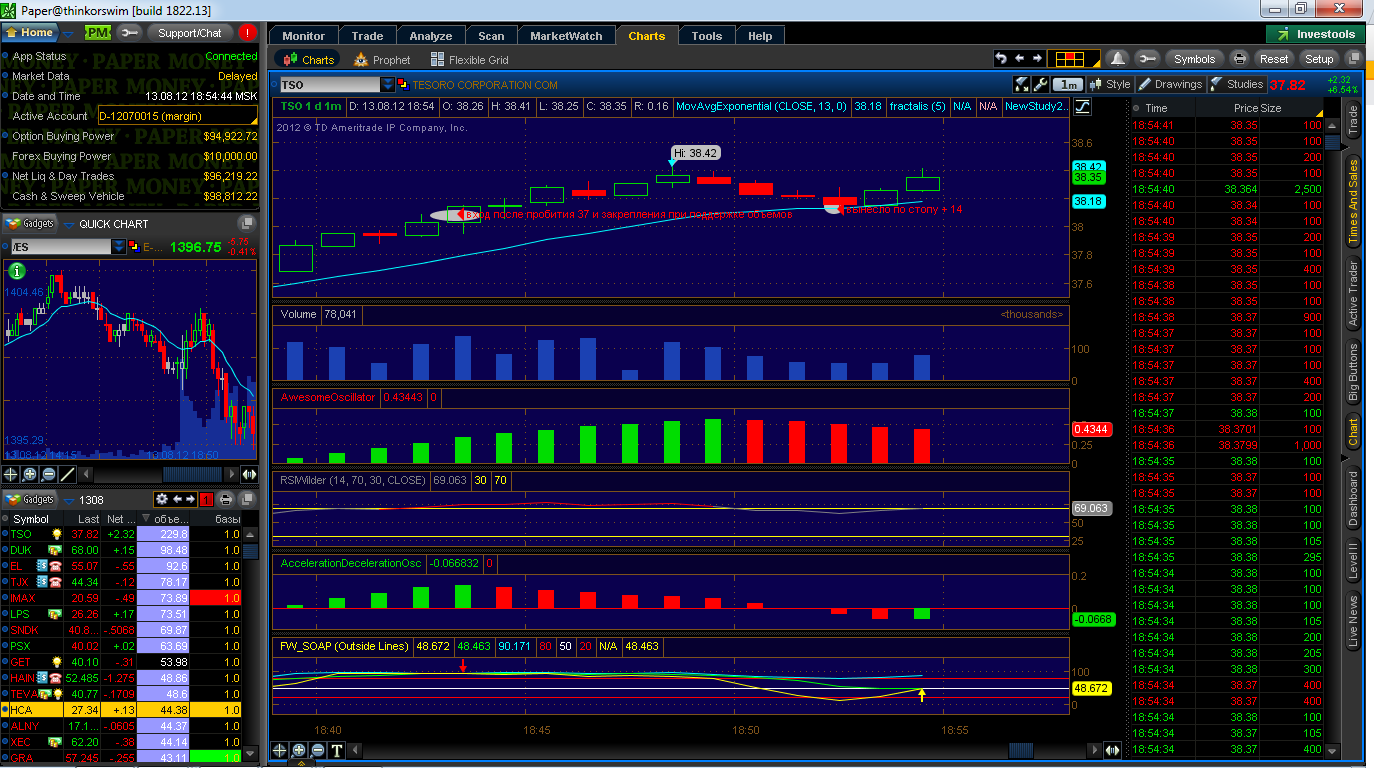Toggle the green PM paper money icon
Image resolution: width=1374 pixels, height=768 pixels.
97,33
